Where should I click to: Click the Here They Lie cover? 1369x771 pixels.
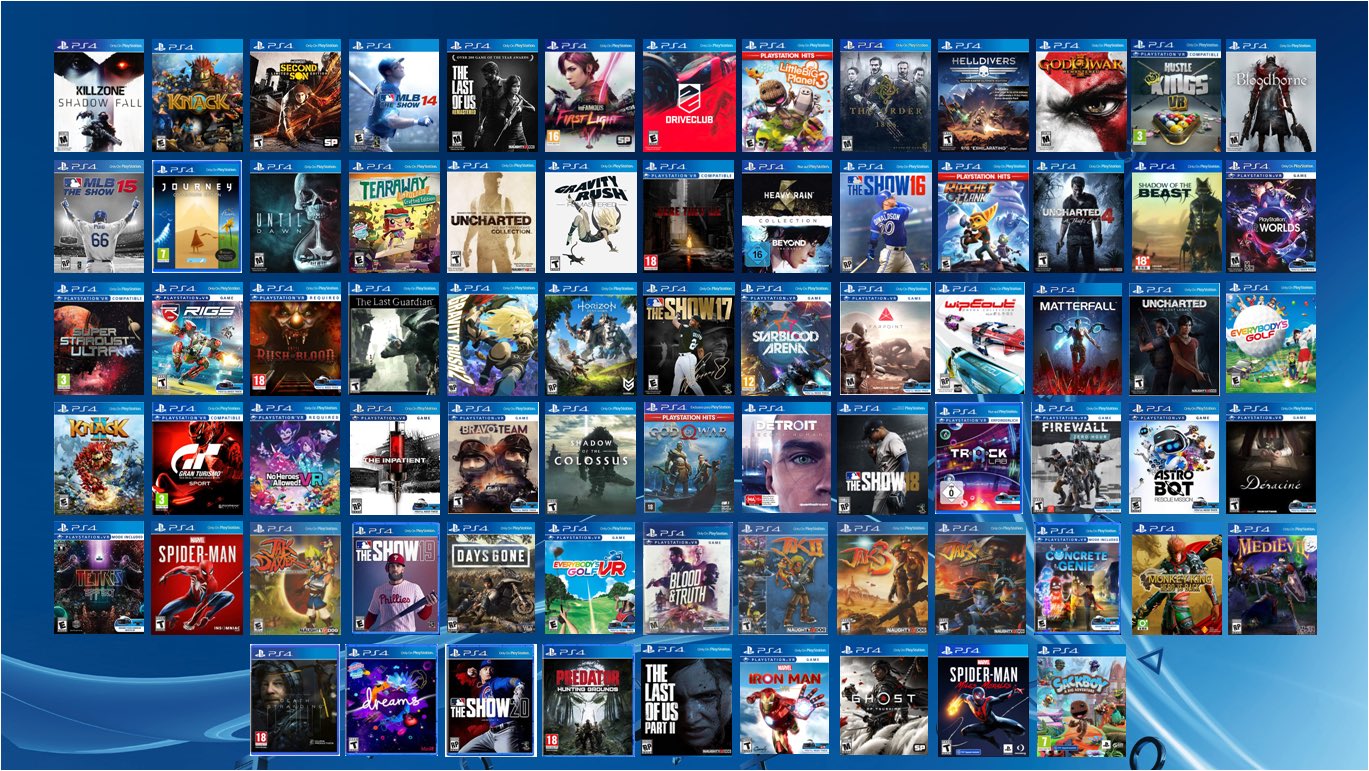tap(688, 216)
